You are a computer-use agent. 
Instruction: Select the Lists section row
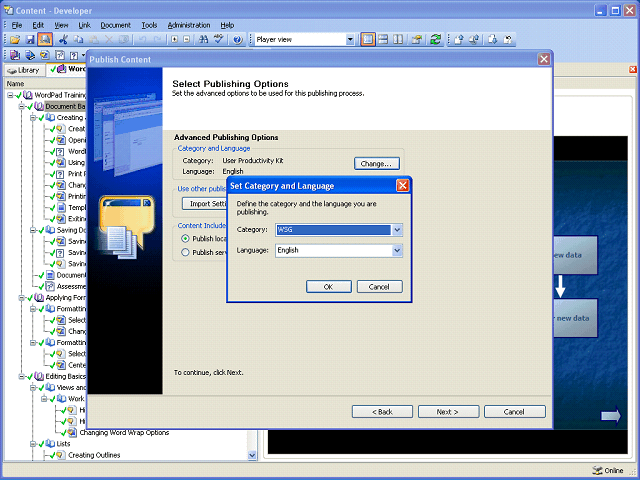[x=63, y=444]
